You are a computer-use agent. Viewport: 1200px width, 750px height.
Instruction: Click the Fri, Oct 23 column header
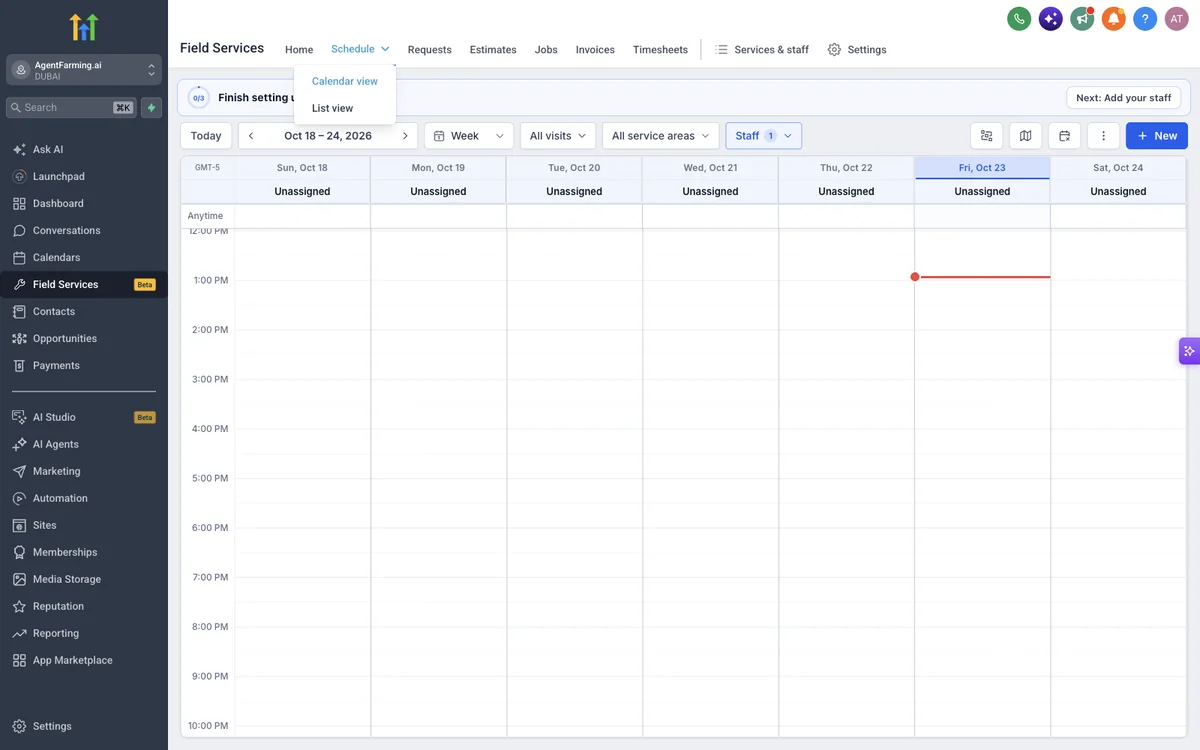pos(982,168)
